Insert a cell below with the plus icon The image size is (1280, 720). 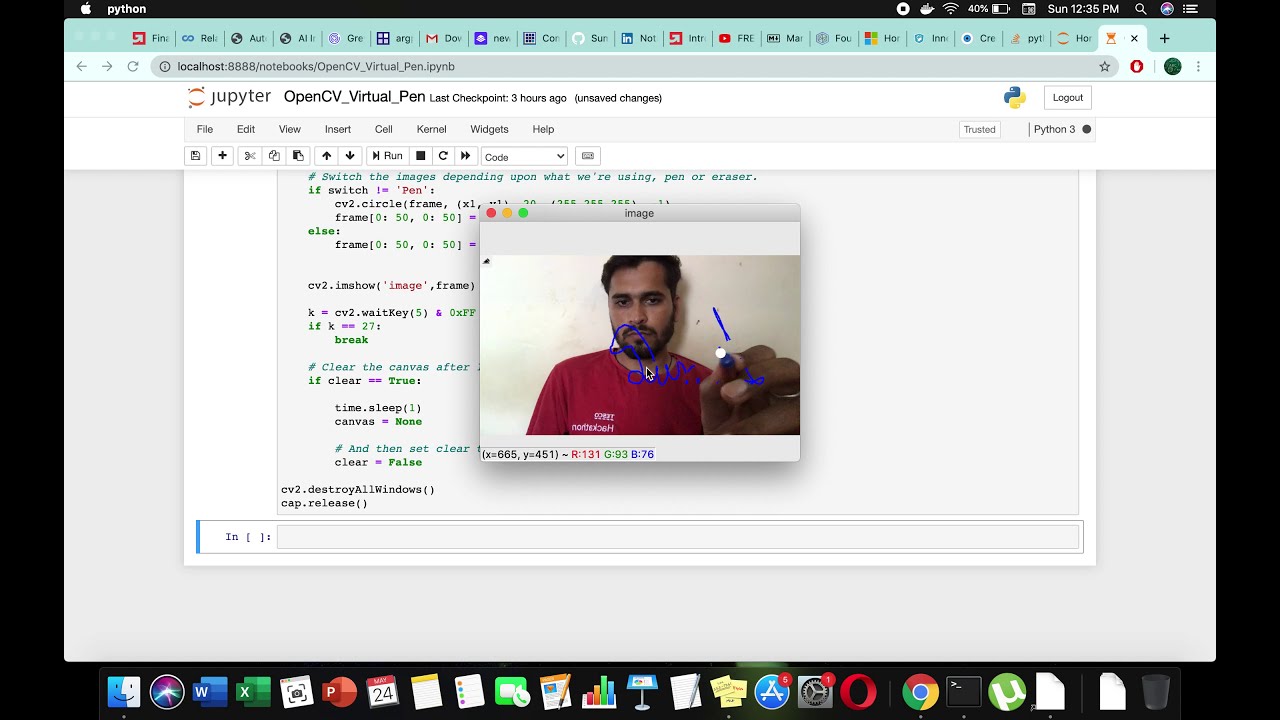coord(222,156)
